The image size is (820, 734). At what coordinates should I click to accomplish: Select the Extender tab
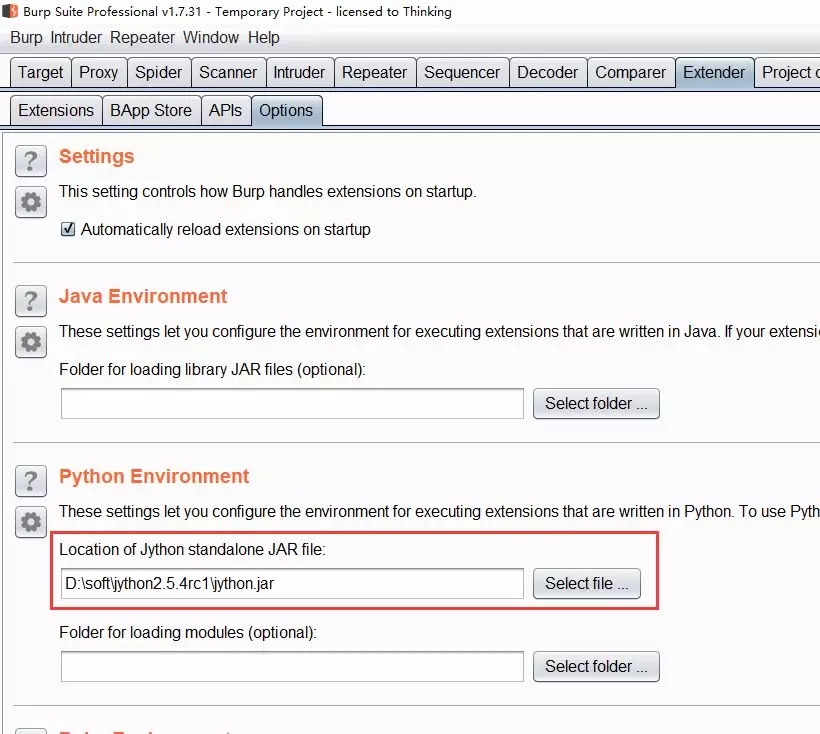coord(714,72)
